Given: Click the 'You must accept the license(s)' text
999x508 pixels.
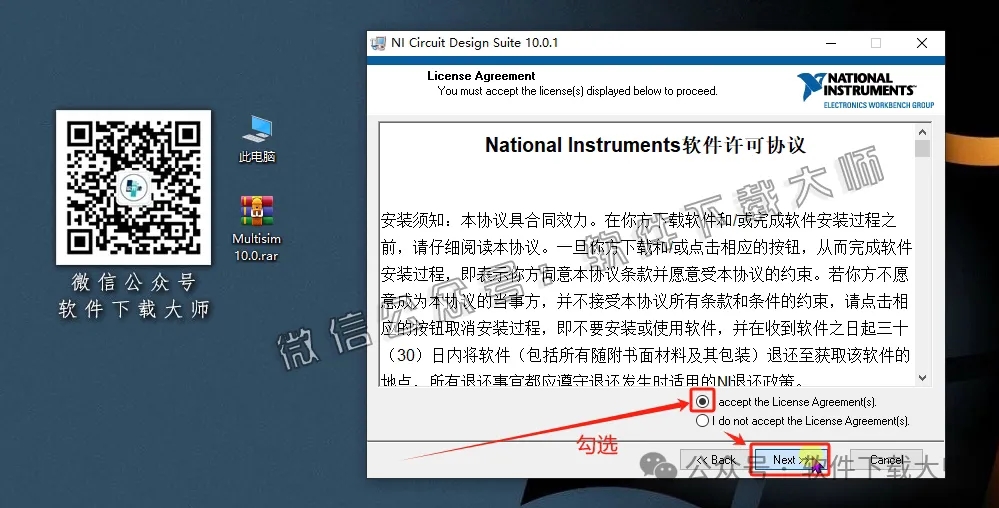Looking at the screenshot, I should [x=577, y=91].
